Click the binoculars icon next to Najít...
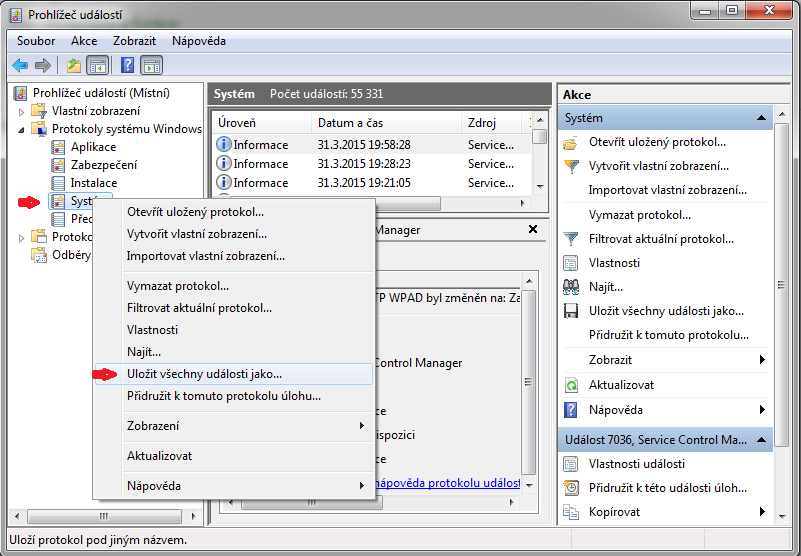This screenshot has height=556, width=801. [571, 287]
